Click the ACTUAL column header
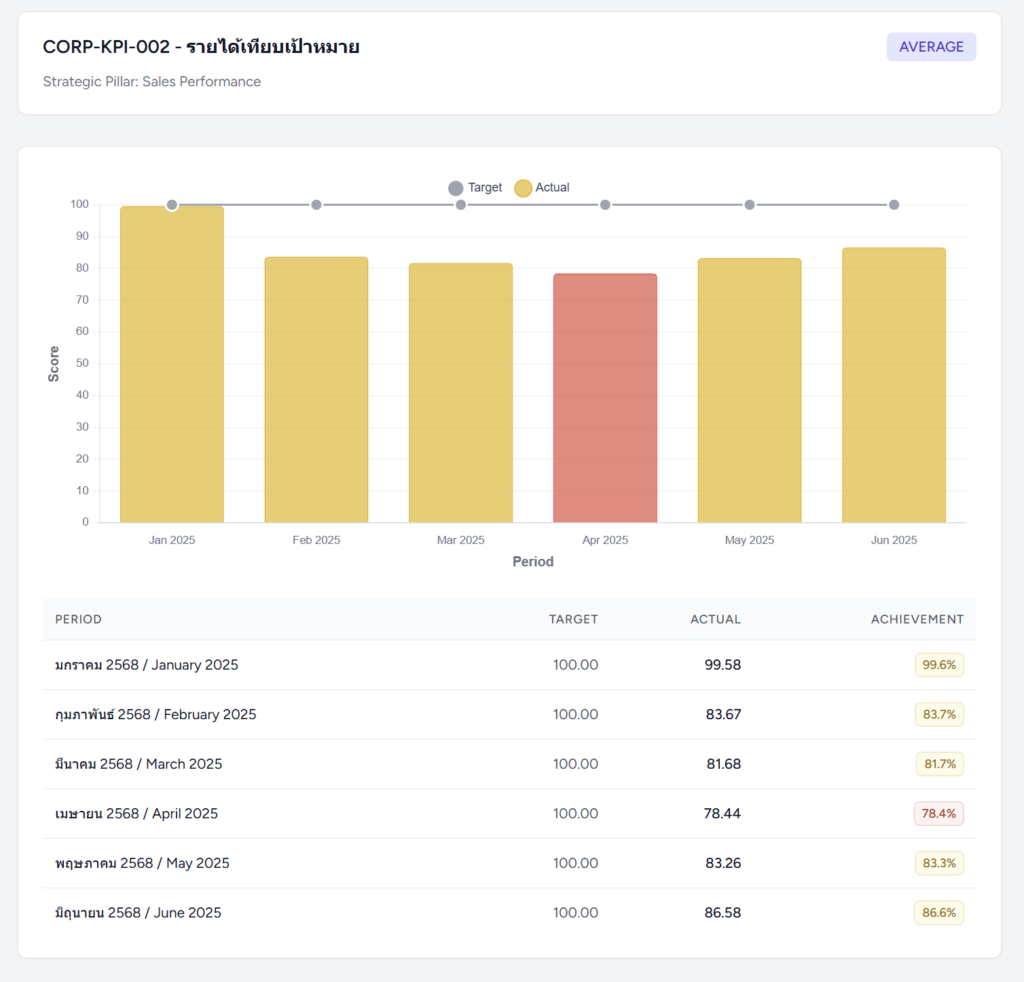Image resolution: width=1024 pixels, height=982 pixels. [x=715, y=619]
